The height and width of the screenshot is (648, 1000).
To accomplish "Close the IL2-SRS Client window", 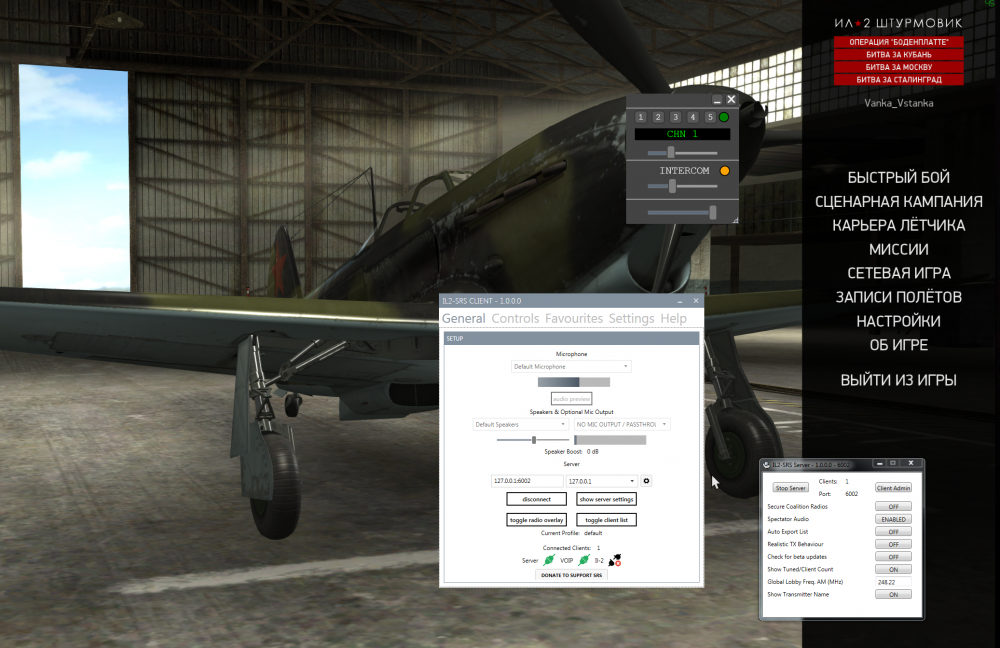I will click(696, 300).
